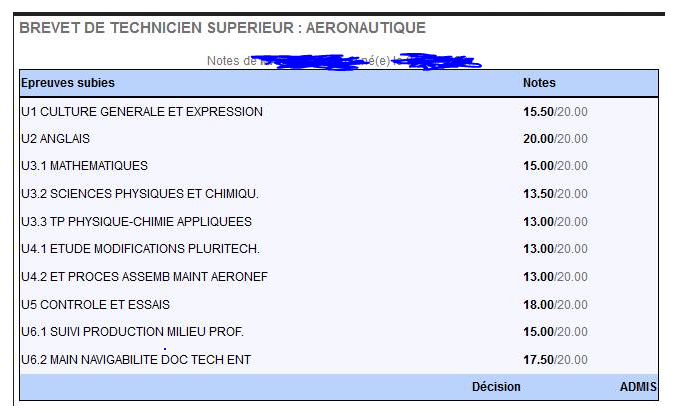
Task: Click U3.2 SCIENCES PHYSIQUES ET CHIMIQU. entry
Action: coord(140,193)
